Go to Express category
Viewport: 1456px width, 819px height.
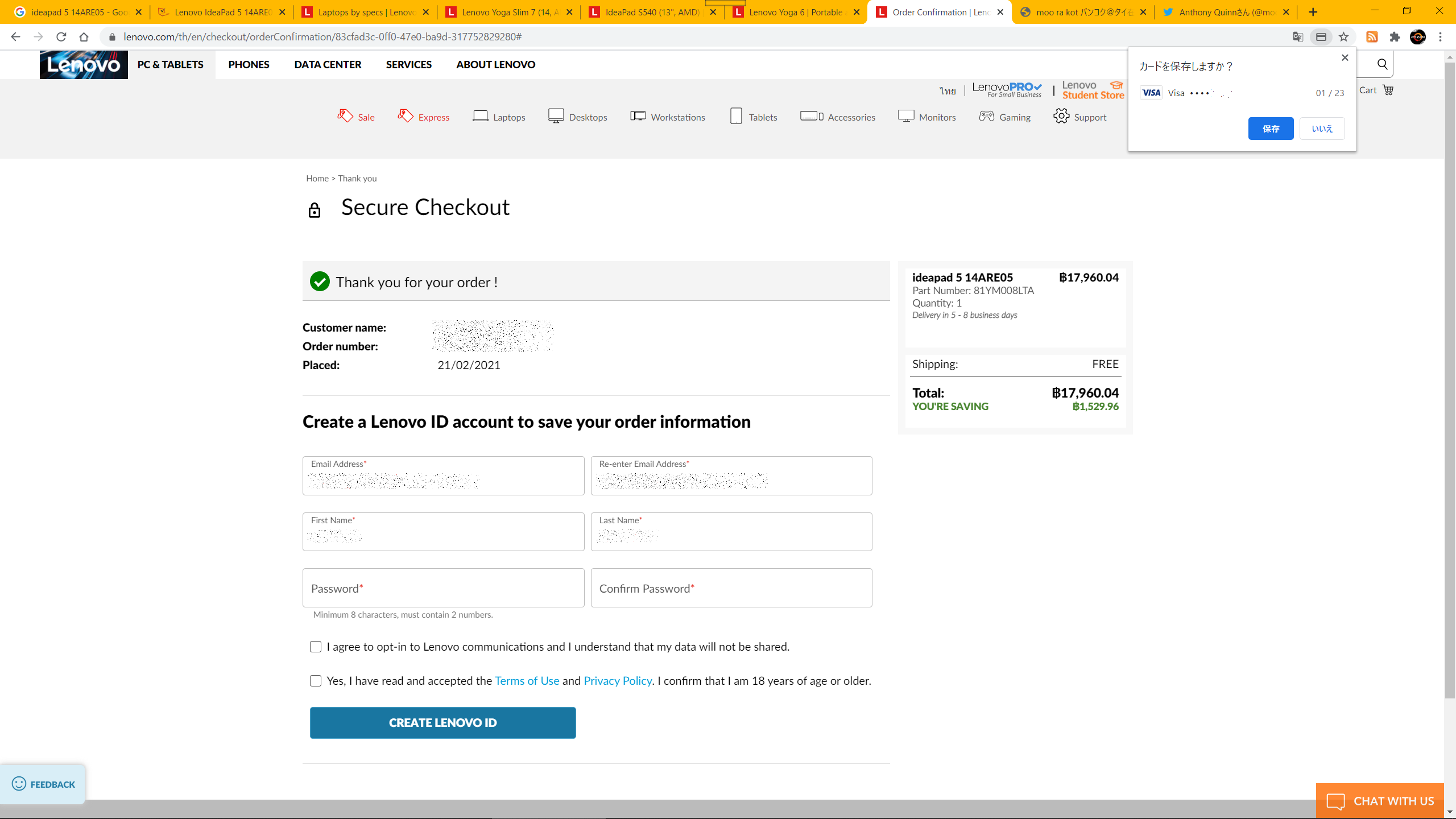[x=424, y=117]
